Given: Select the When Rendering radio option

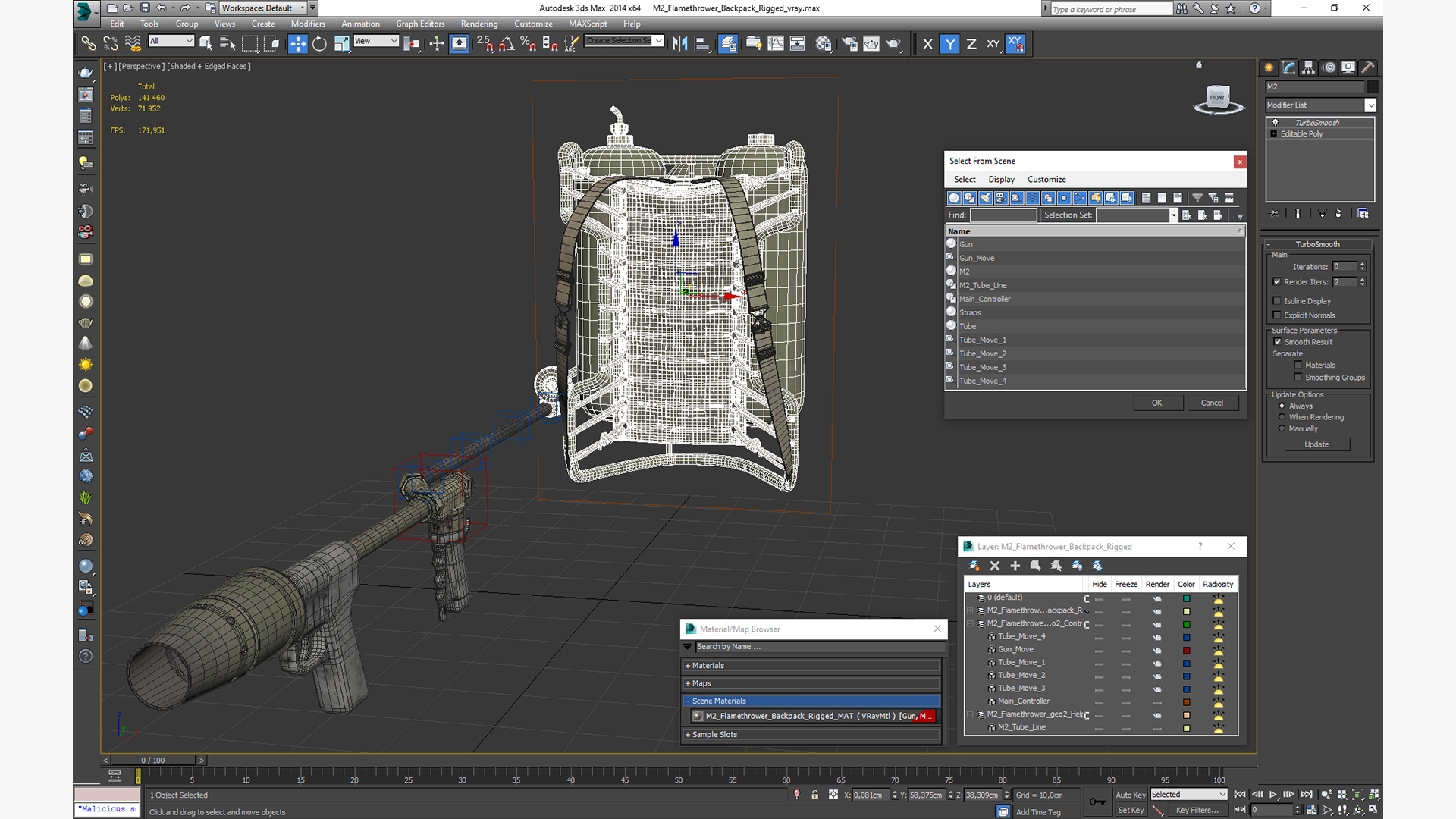Looking at the screenshot, I should pyautogui.click(x=1282, y=416).
